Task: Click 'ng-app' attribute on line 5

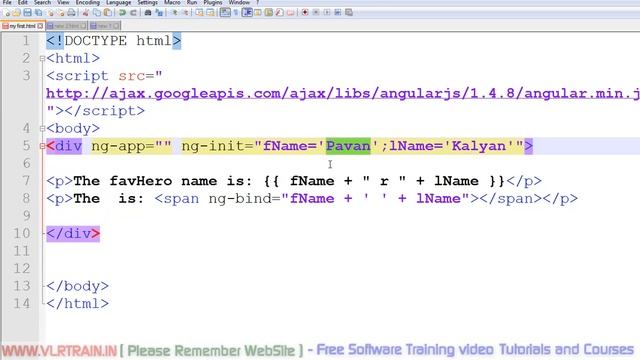Action: point(118,147)
